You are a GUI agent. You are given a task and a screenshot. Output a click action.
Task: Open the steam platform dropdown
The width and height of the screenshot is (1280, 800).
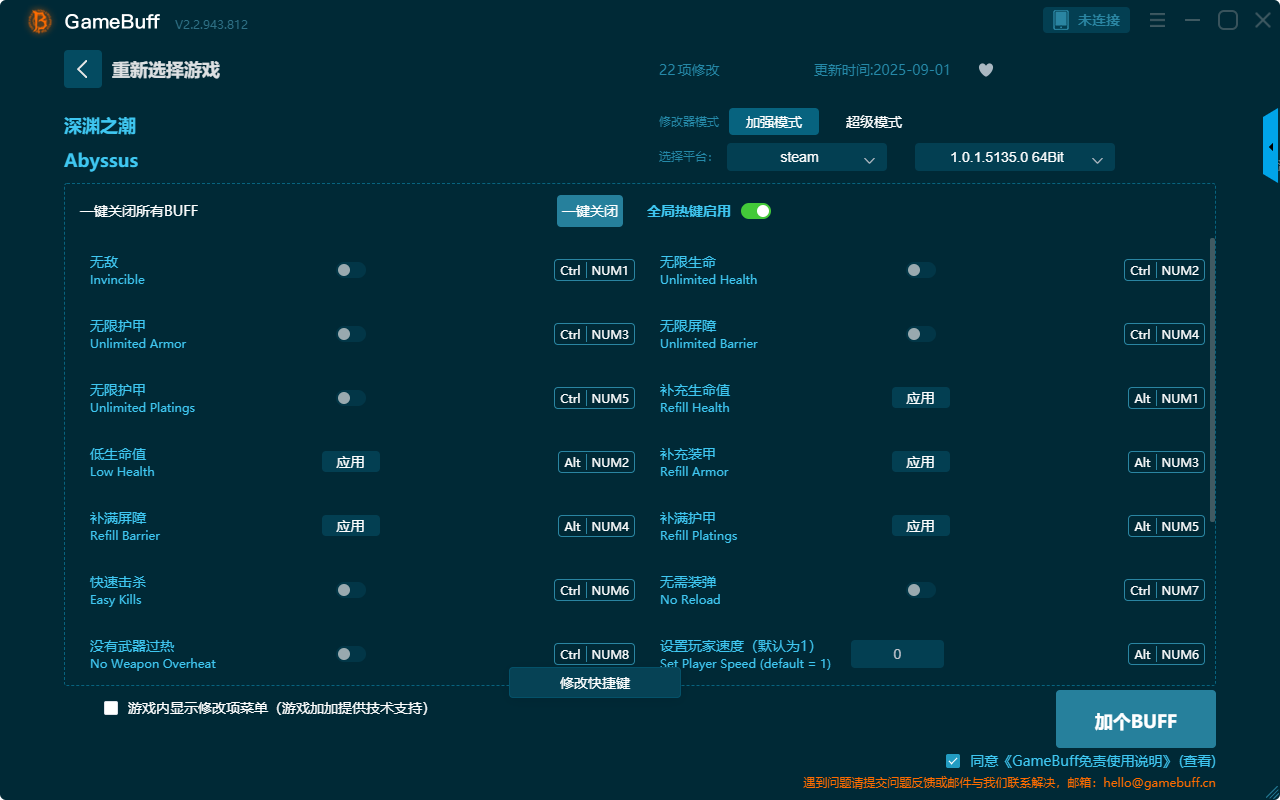coord(807,157)
